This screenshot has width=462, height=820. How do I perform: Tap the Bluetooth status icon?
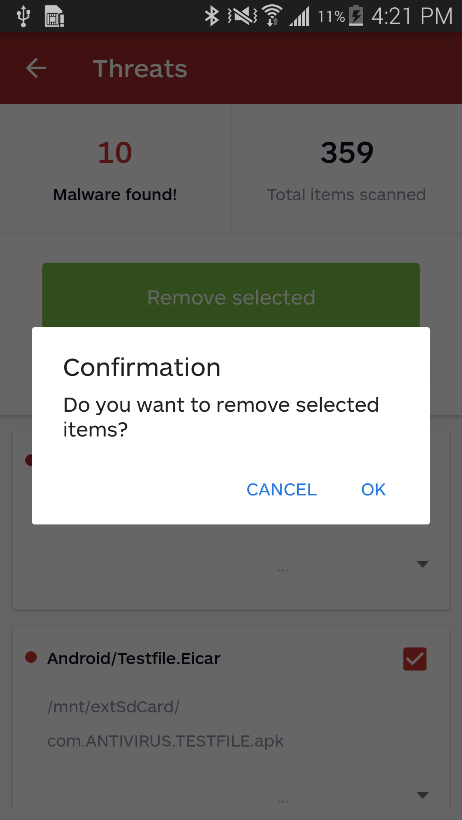211,16
